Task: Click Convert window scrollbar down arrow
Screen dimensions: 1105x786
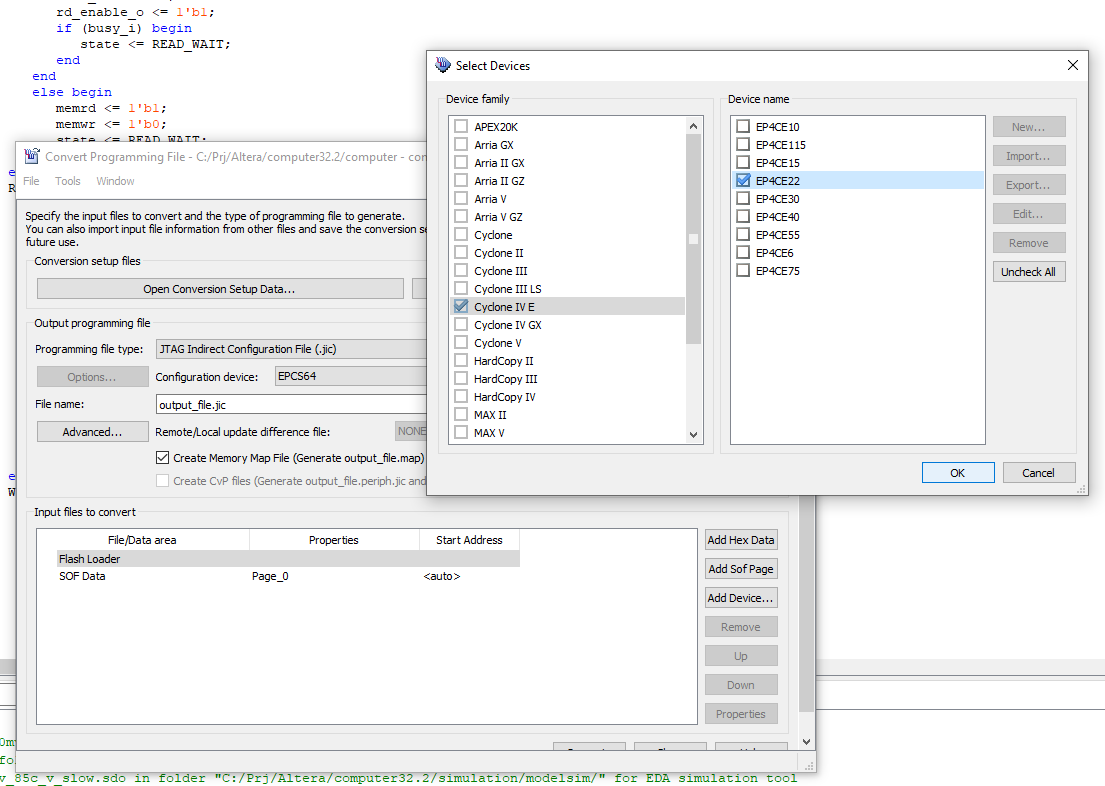Action: (x=807, y=742)
